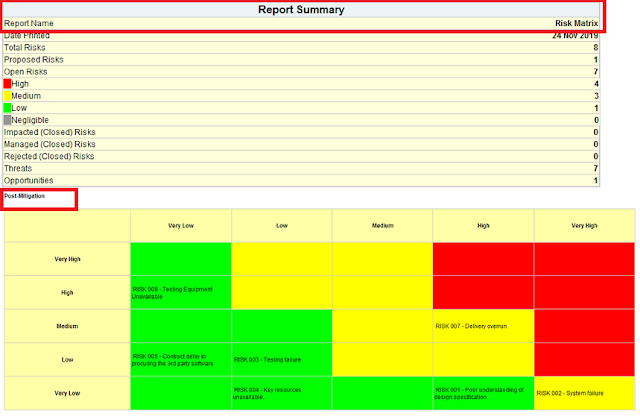This screenshot has width=640, height=416.
Task: Click the Very High row header
Action: point(67,259)
